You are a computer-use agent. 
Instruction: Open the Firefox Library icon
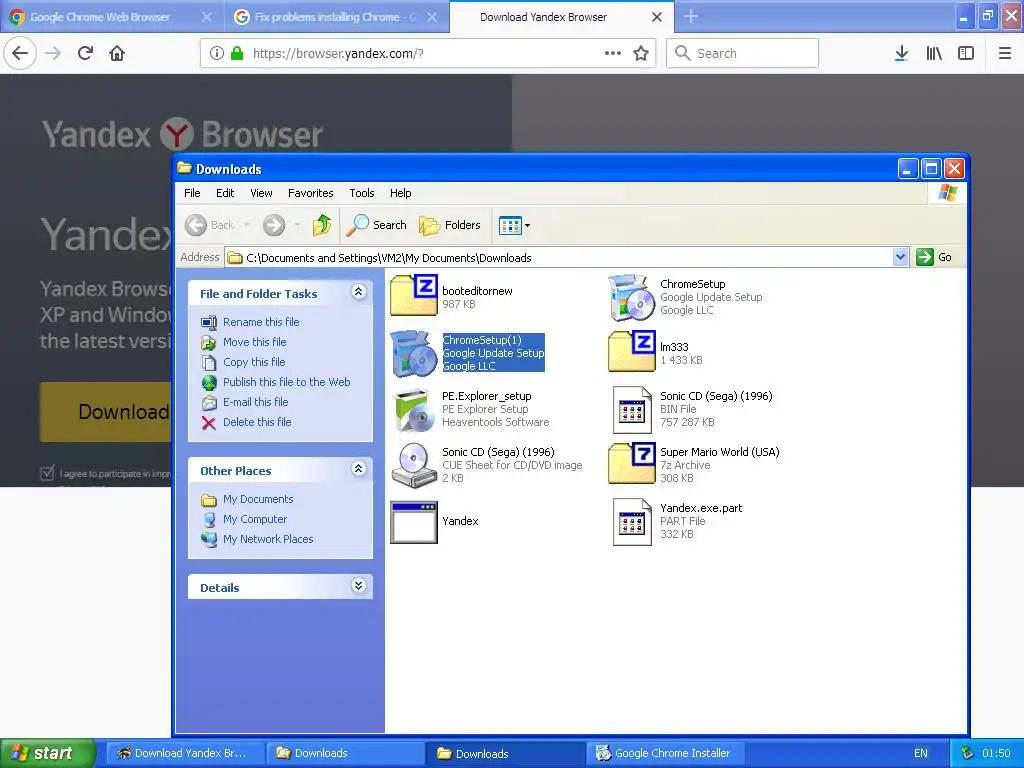[934, 54]
